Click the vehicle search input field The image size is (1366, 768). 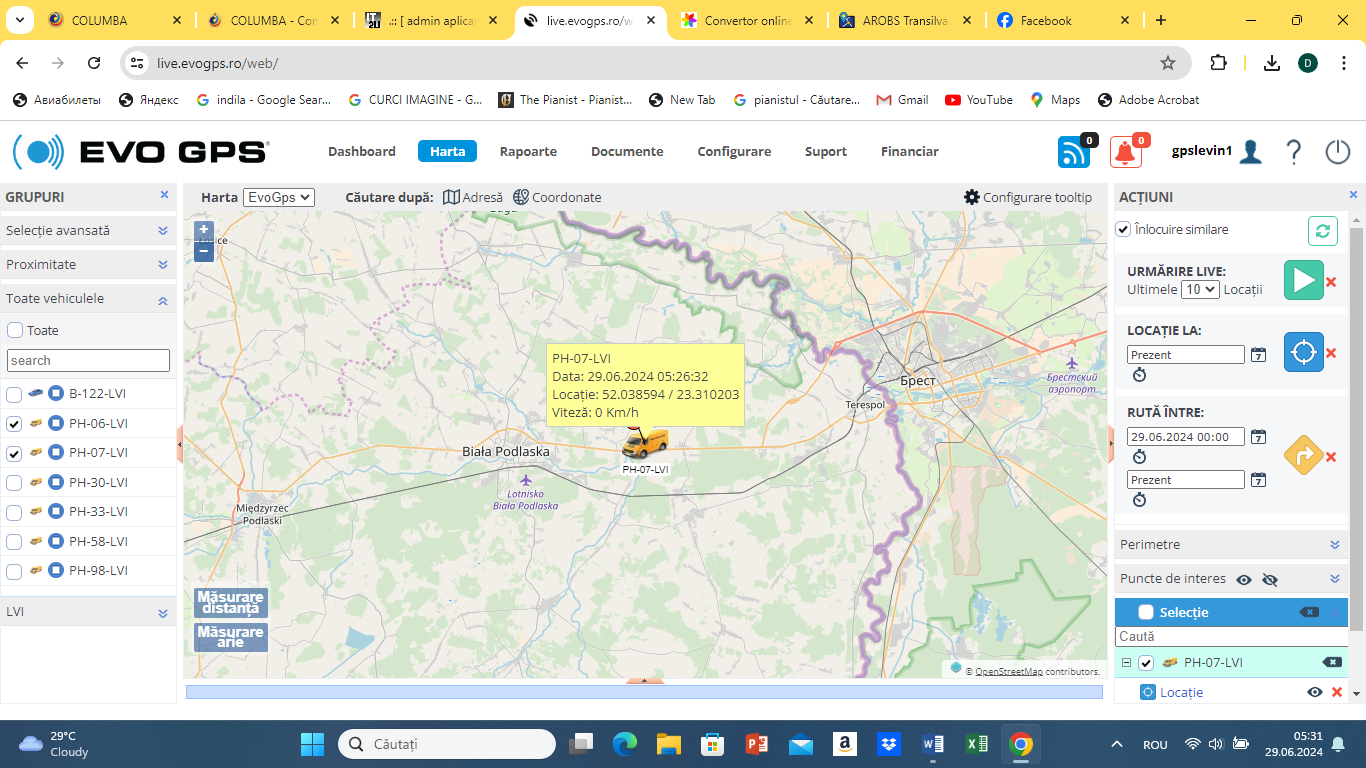[88, 361]
